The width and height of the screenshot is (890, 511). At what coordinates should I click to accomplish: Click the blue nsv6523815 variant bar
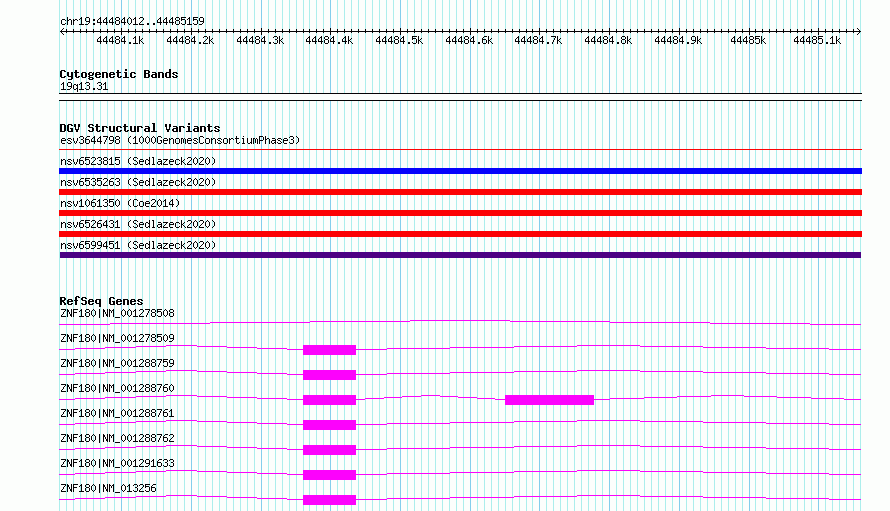click(x=460, y=171)
